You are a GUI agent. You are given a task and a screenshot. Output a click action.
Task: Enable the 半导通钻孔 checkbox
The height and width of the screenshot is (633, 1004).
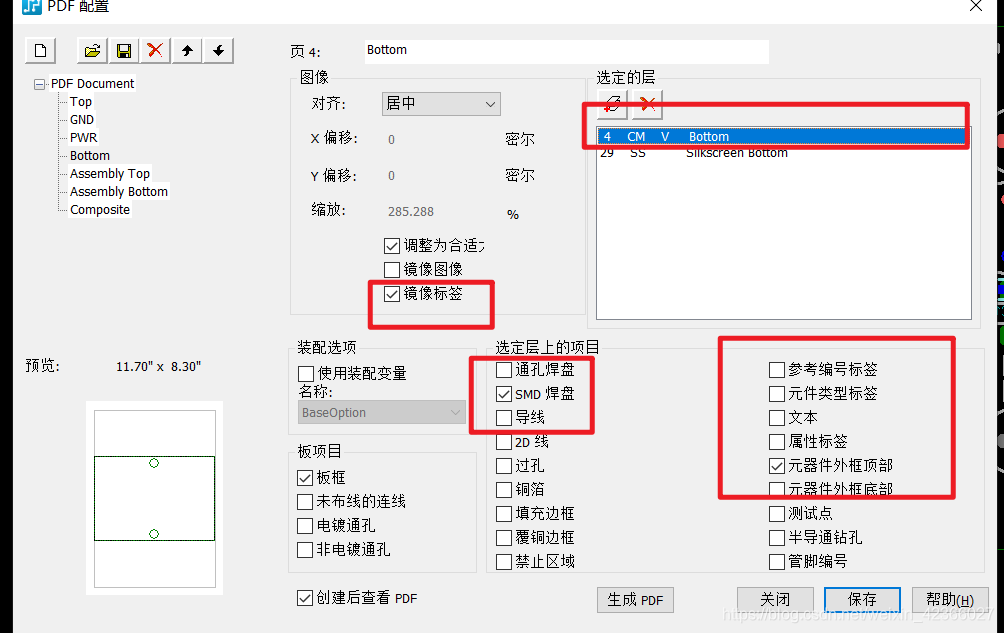click(x=777, y=538)
